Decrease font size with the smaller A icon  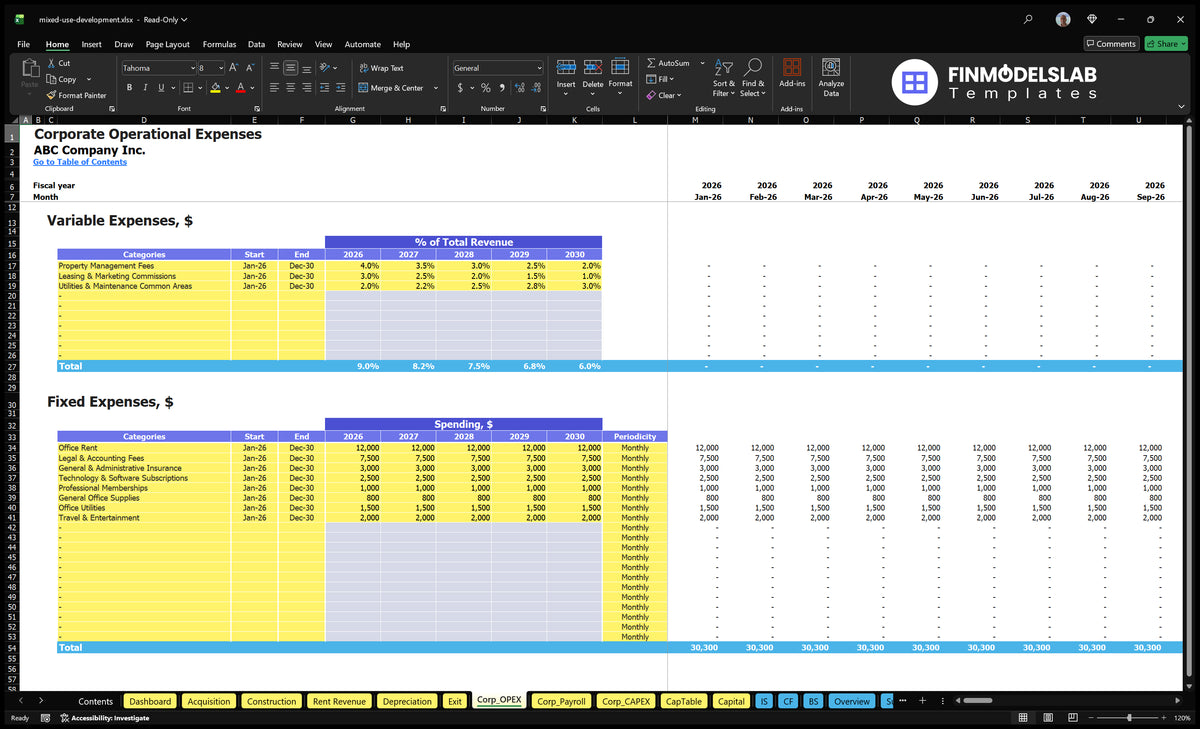click(x=250, y=68)
